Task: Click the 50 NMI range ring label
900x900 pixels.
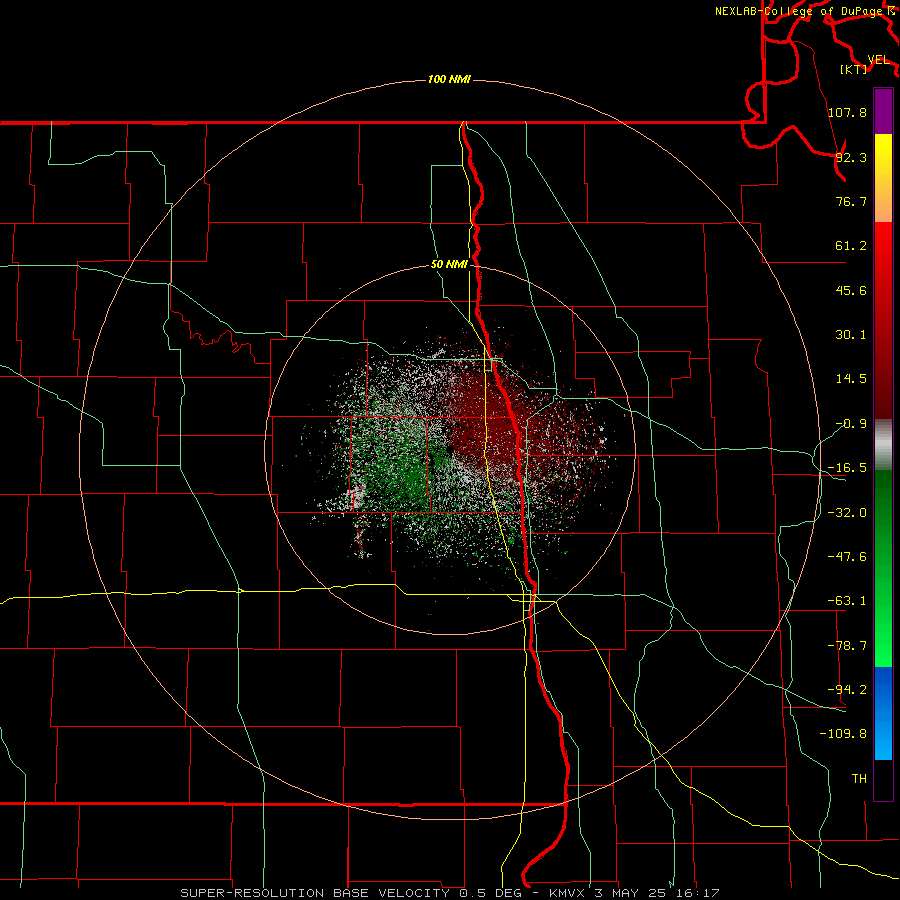Action: (449, 264)
